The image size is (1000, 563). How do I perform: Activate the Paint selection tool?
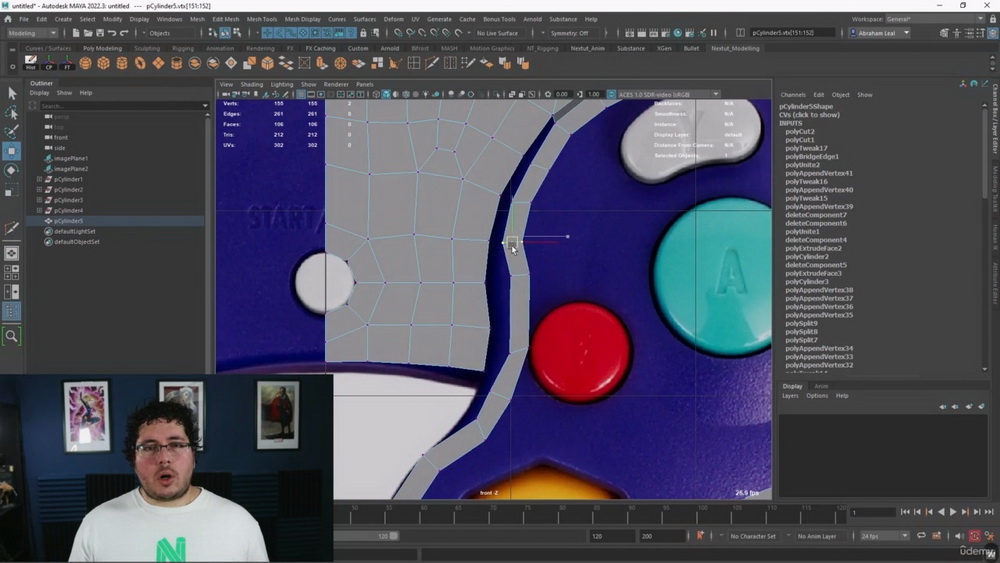click(11, 131)
